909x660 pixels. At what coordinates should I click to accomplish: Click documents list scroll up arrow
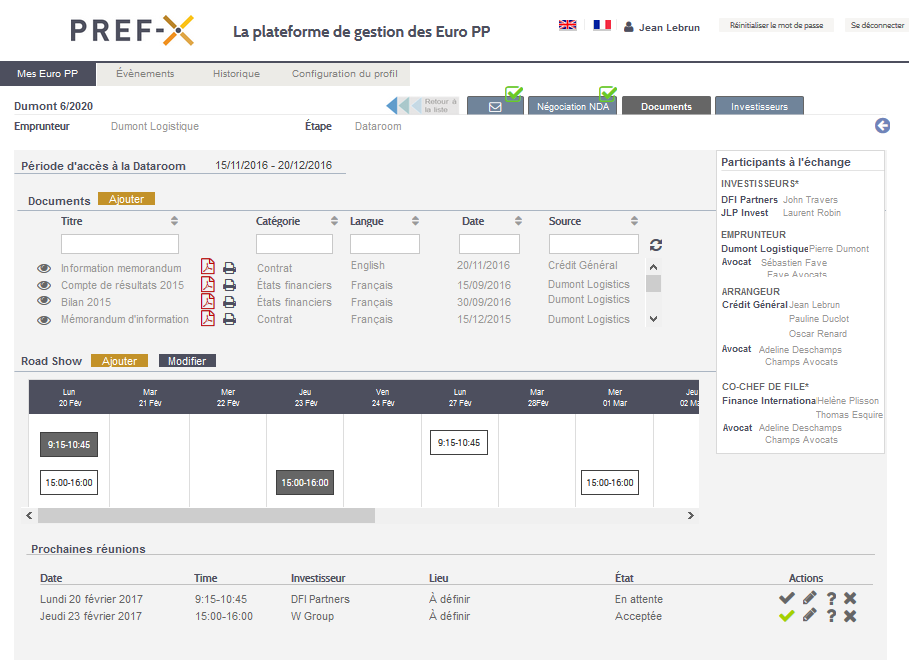[653, 267]
